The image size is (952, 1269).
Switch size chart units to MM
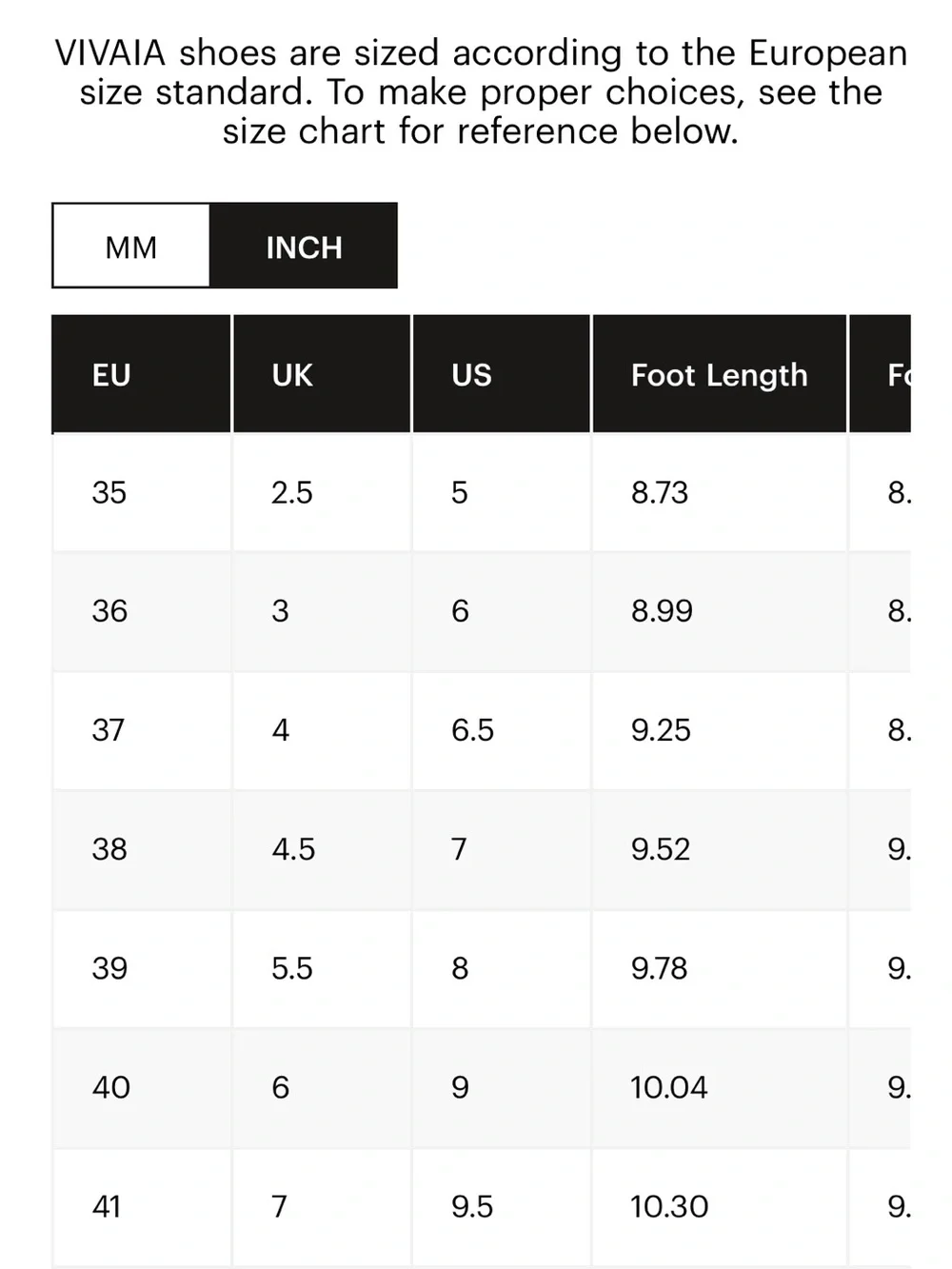pyautogui.click(x=131, y=246)
